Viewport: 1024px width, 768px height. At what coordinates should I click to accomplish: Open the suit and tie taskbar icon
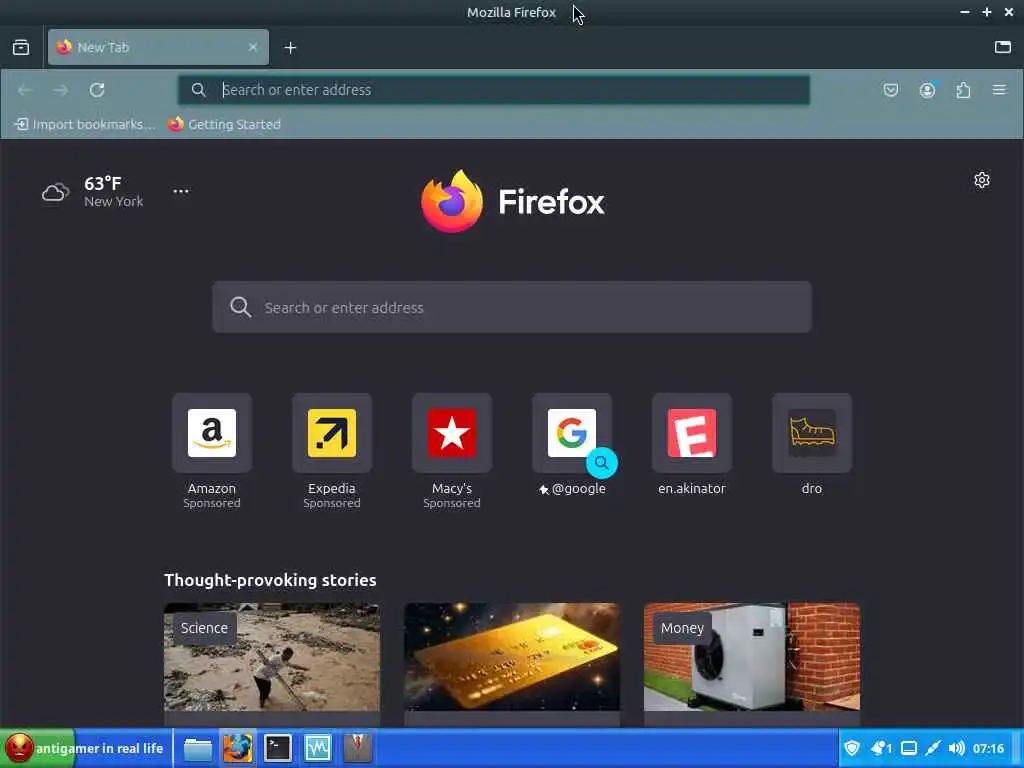click(358, 748)
